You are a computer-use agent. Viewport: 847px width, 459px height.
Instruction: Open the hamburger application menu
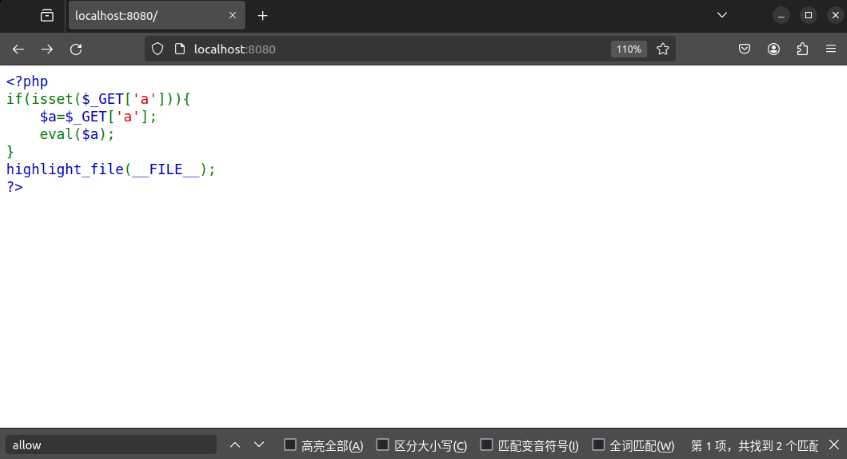(x=831, y=49)
